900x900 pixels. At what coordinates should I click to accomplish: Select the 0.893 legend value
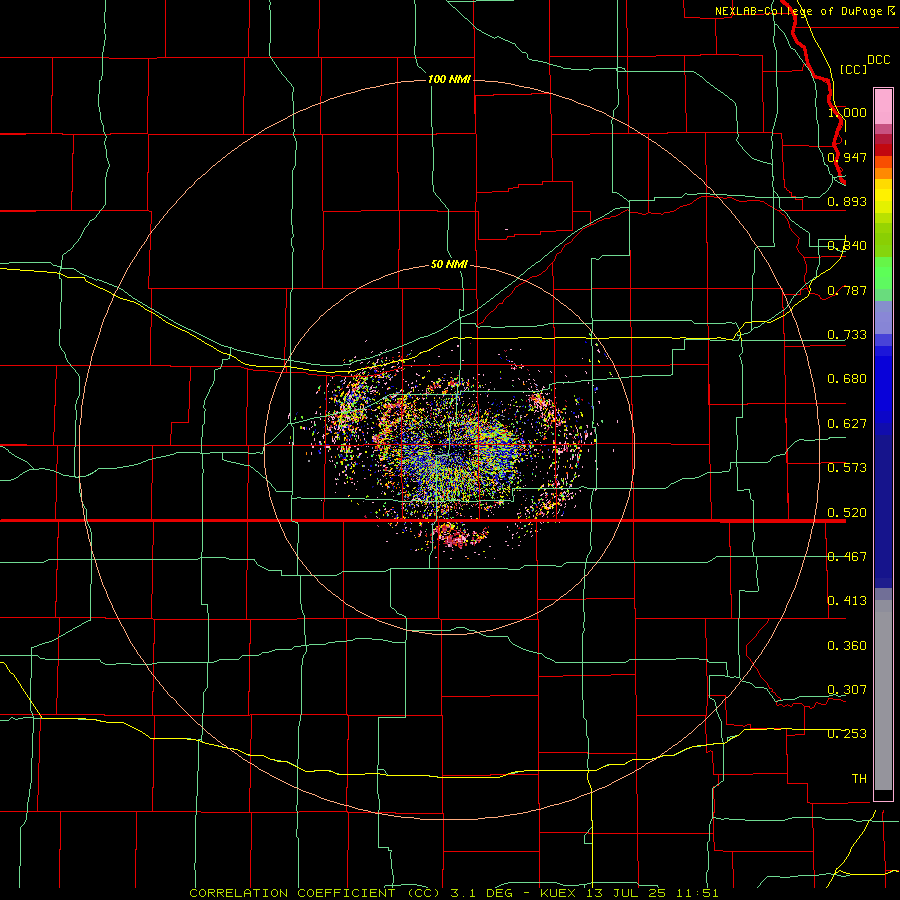tap(847, 201)
